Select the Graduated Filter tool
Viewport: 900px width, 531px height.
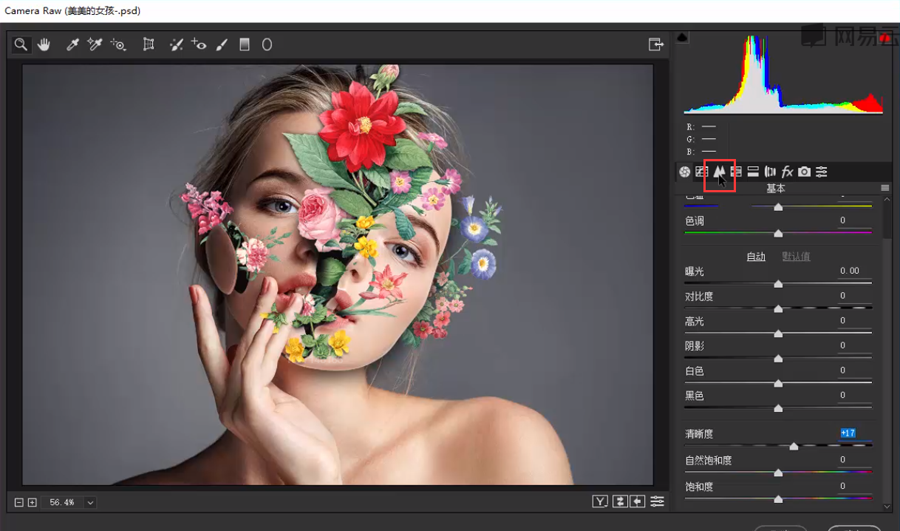[244, 45]
